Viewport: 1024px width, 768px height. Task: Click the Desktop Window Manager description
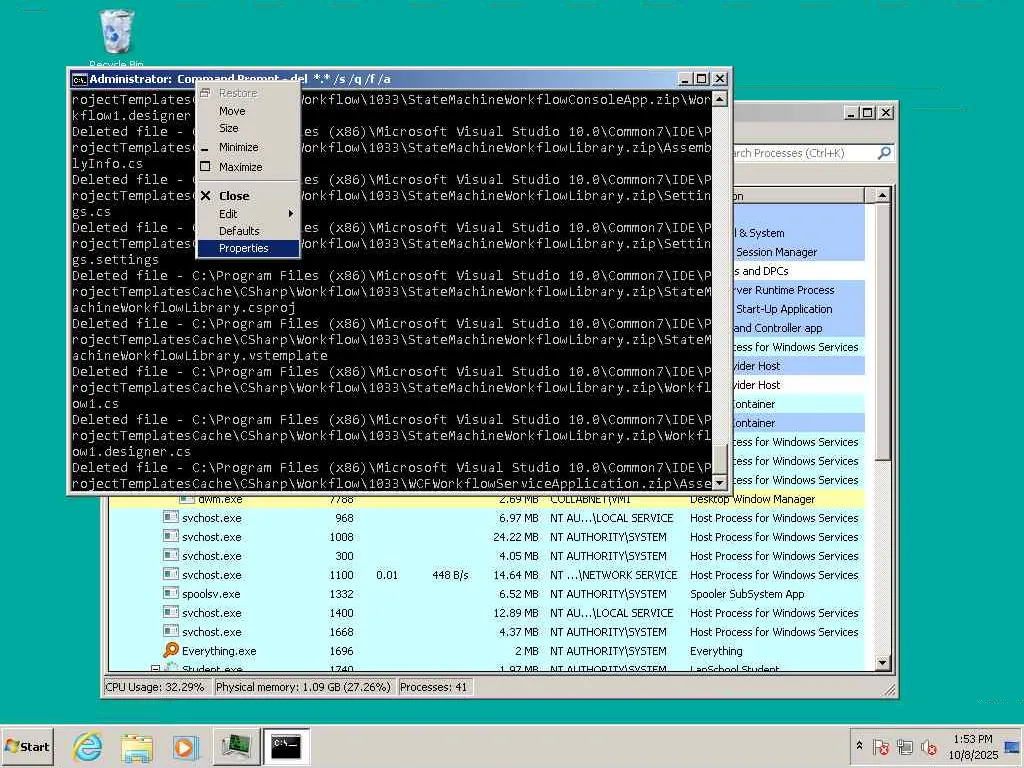coord(752,499)
